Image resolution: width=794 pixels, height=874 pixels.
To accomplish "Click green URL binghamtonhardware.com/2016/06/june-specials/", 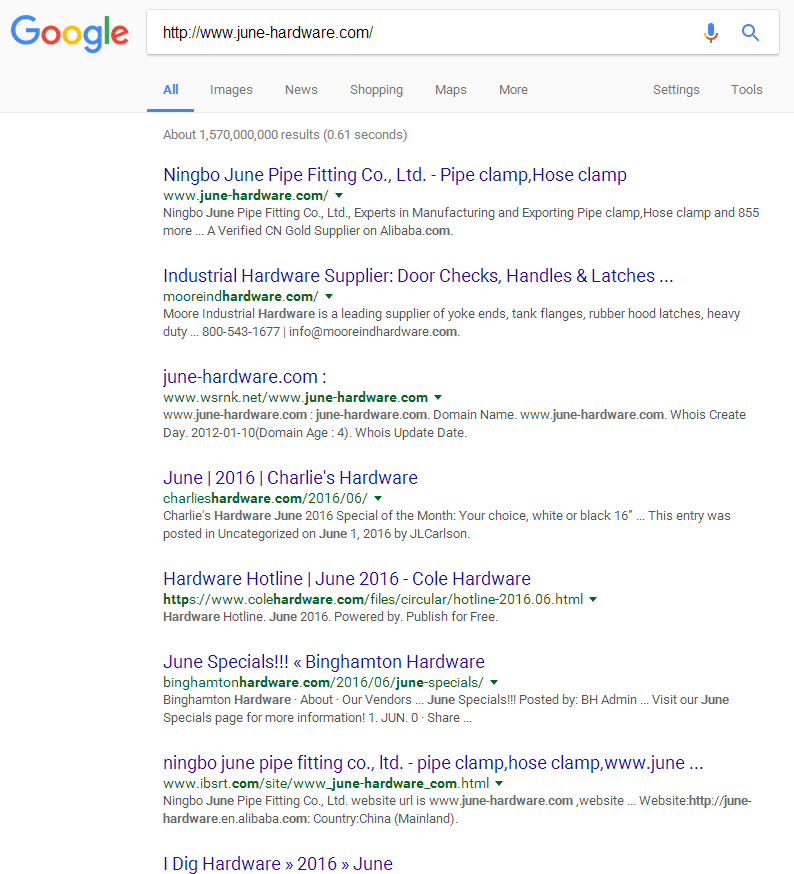I will [323, 682].
